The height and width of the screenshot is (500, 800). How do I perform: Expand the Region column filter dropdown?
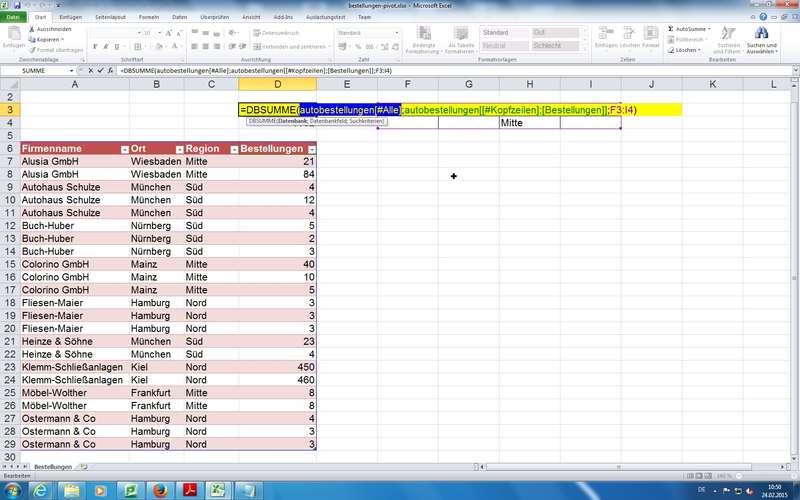(x=231, y=148)
